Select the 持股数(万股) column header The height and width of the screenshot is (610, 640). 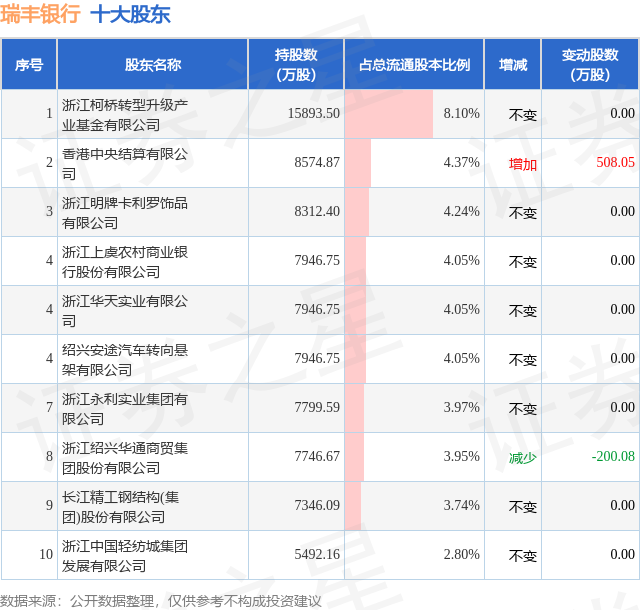296,65
